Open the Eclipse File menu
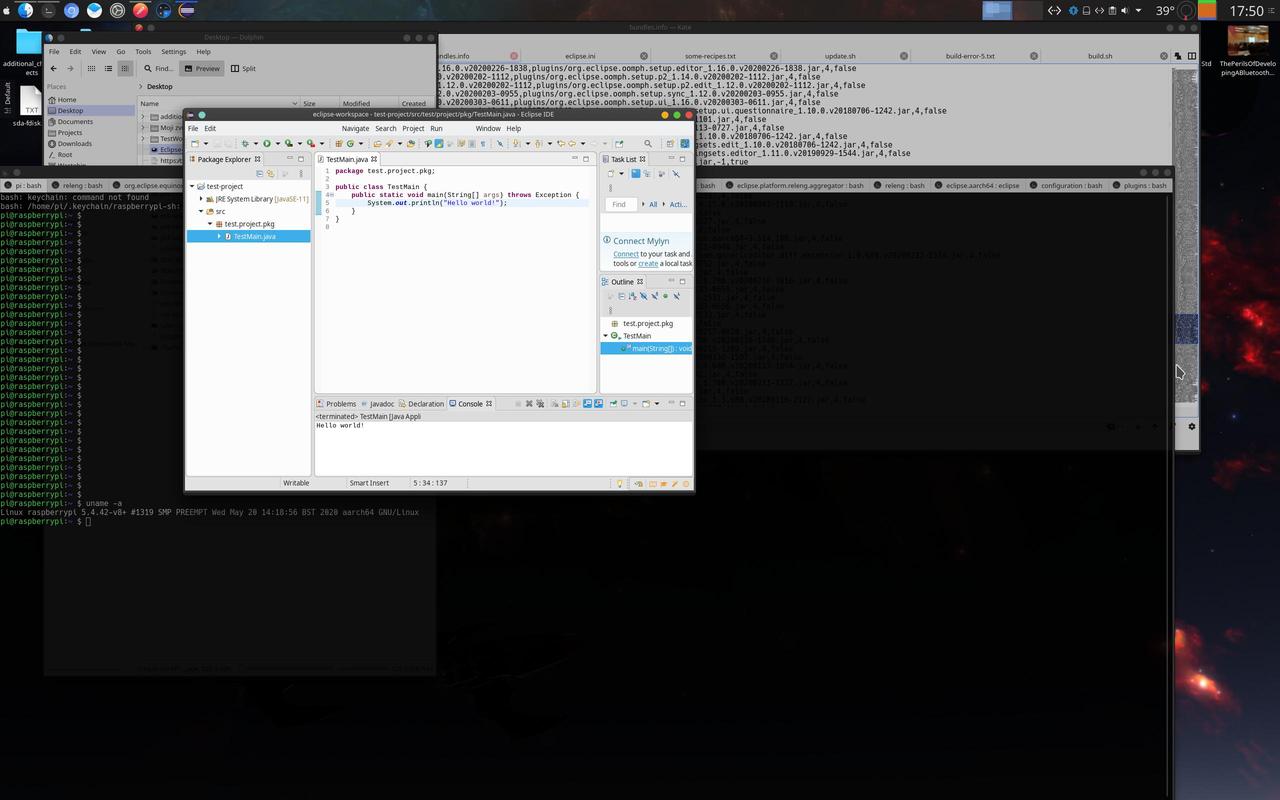This screenshot has width=1280, height=800. 193,128
